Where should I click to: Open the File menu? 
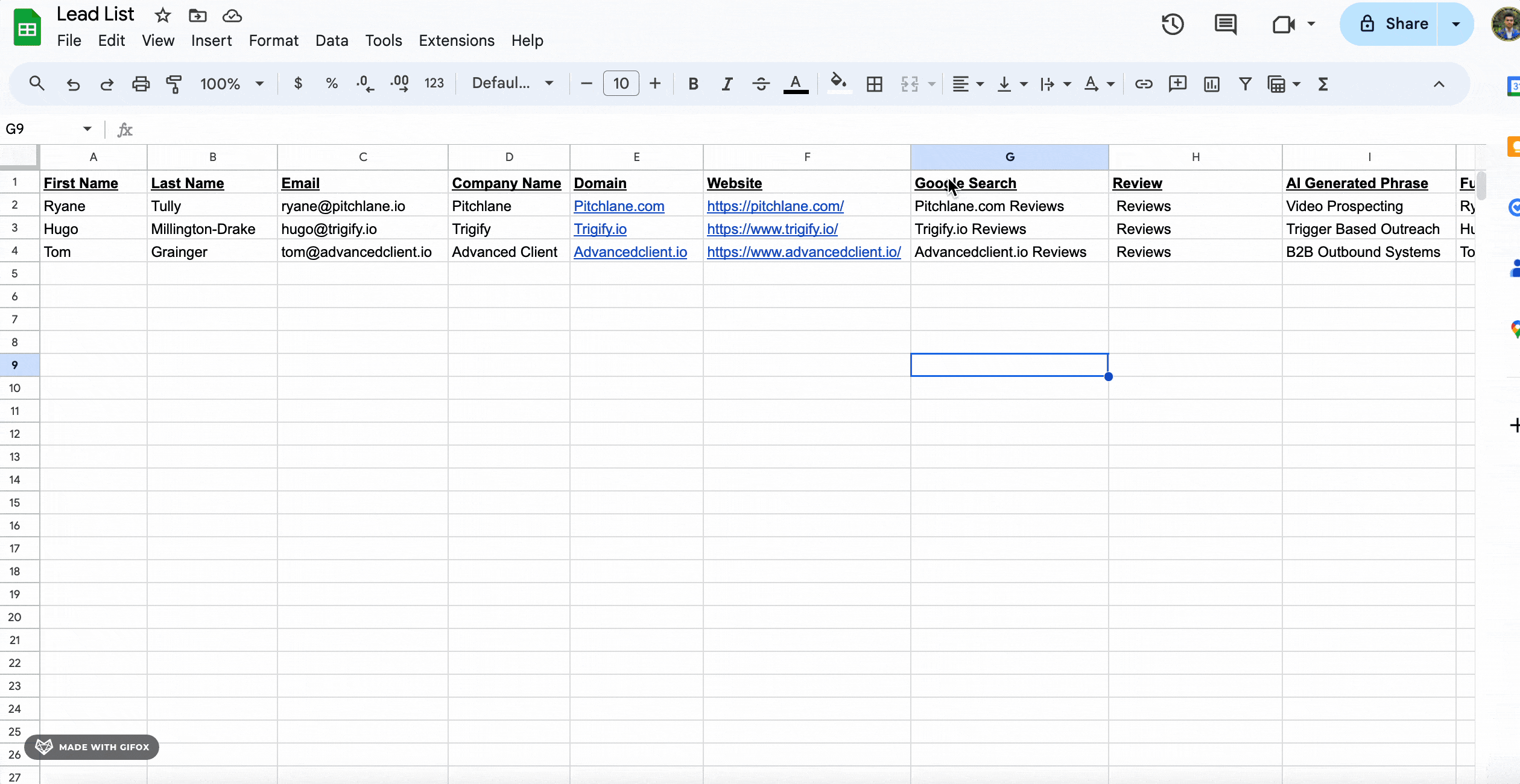(x=69, y=40)
